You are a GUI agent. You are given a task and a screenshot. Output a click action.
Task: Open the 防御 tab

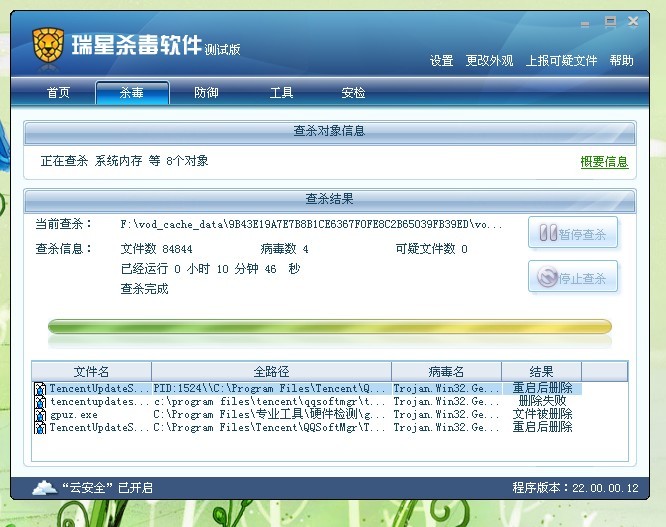click(x=206, y=92)
